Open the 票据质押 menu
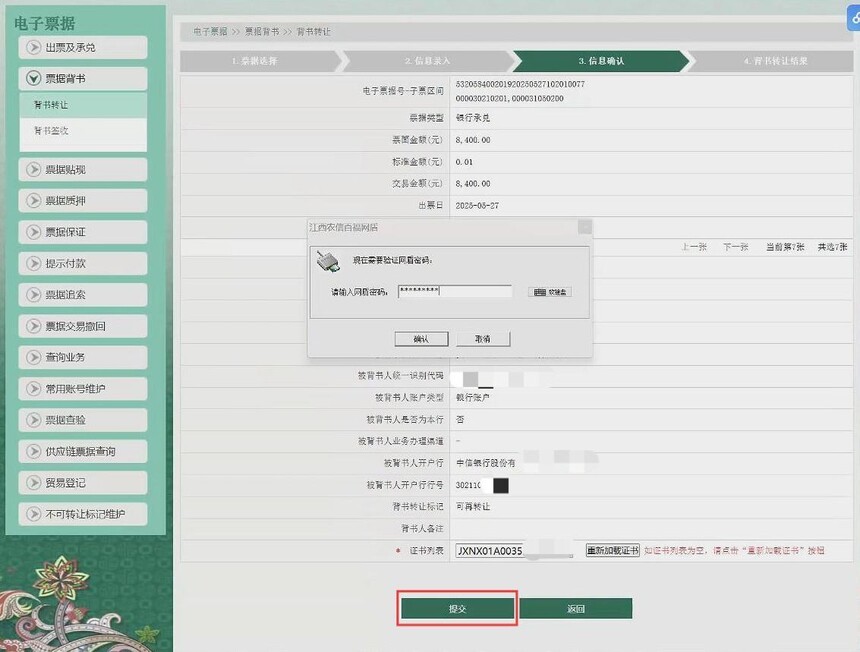The height and width of the screenshot is (652, 860). (x=83, y=201)
